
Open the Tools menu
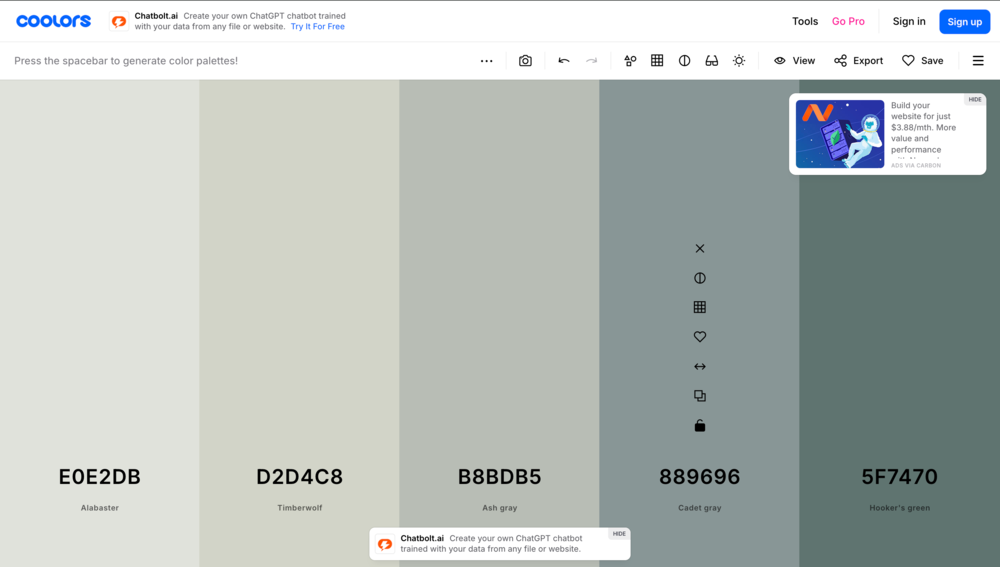[804, 21]
